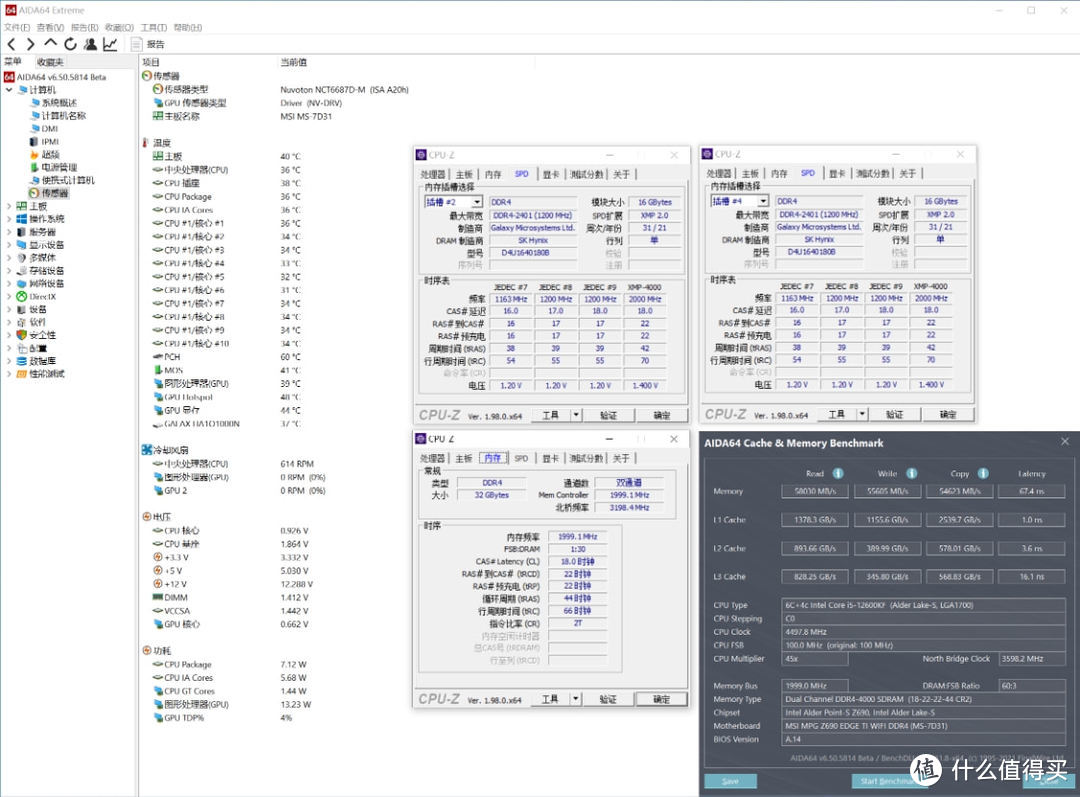
Task: Refresh sensor data using the circular refresh icon
Action: pos(70,44)
